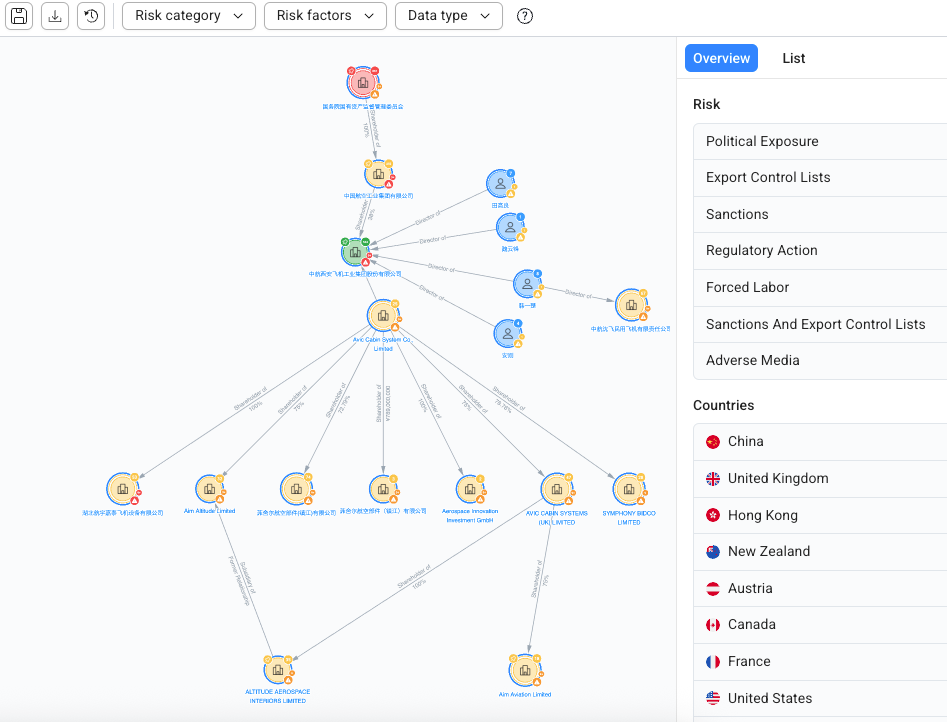This screenshot has width=947, height=722.
Task: Click subsidiary node with 72.79% shareholder edge
Action: click(x=296, y=489)
